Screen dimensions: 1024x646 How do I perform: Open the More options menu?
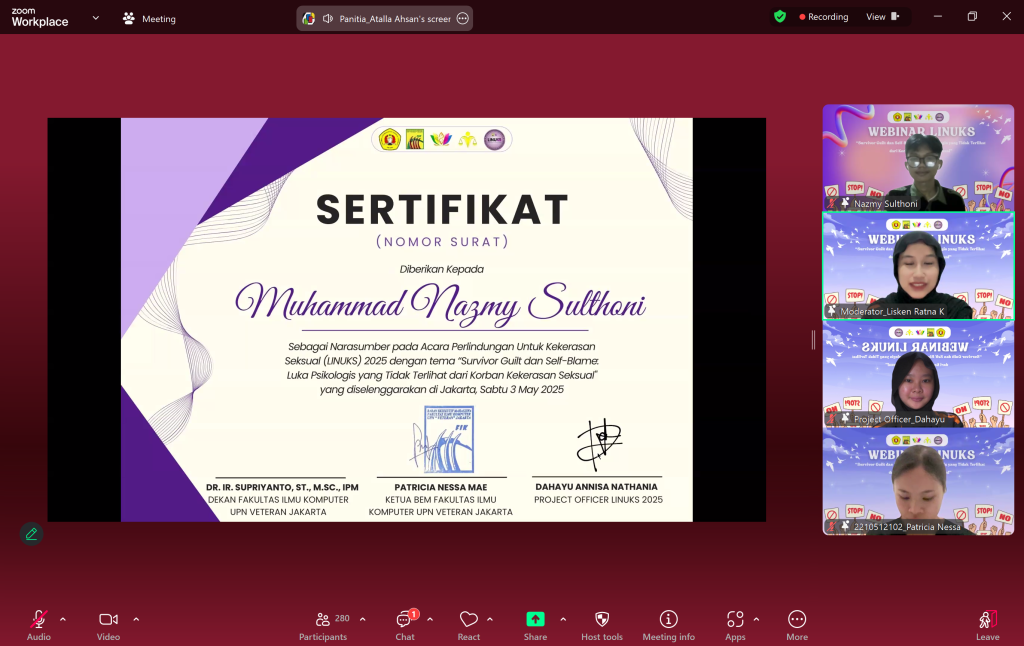pyautogui.click(x=797, y=625)
